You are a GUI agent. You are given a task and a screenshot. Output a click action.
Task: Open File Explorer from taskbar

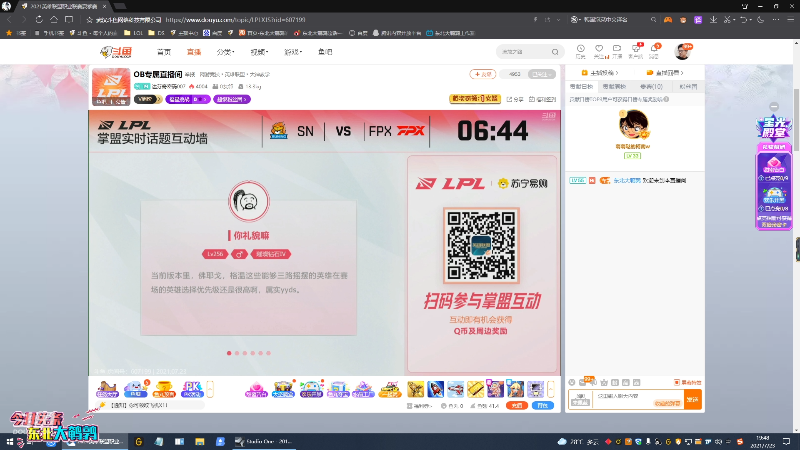tap(199, 441)
